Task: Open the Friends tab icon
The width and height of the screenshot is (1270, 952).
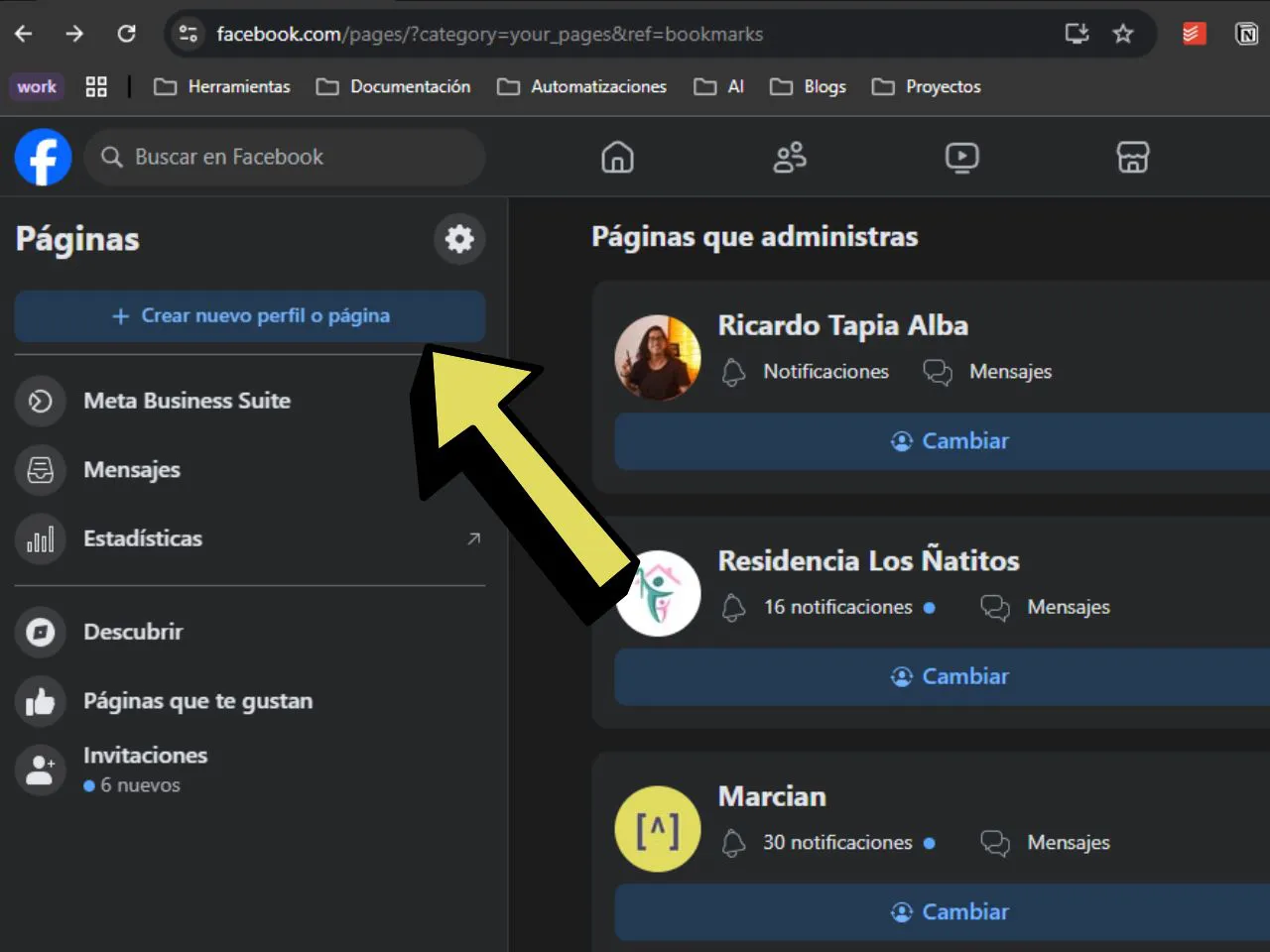Action: (790, 157)
